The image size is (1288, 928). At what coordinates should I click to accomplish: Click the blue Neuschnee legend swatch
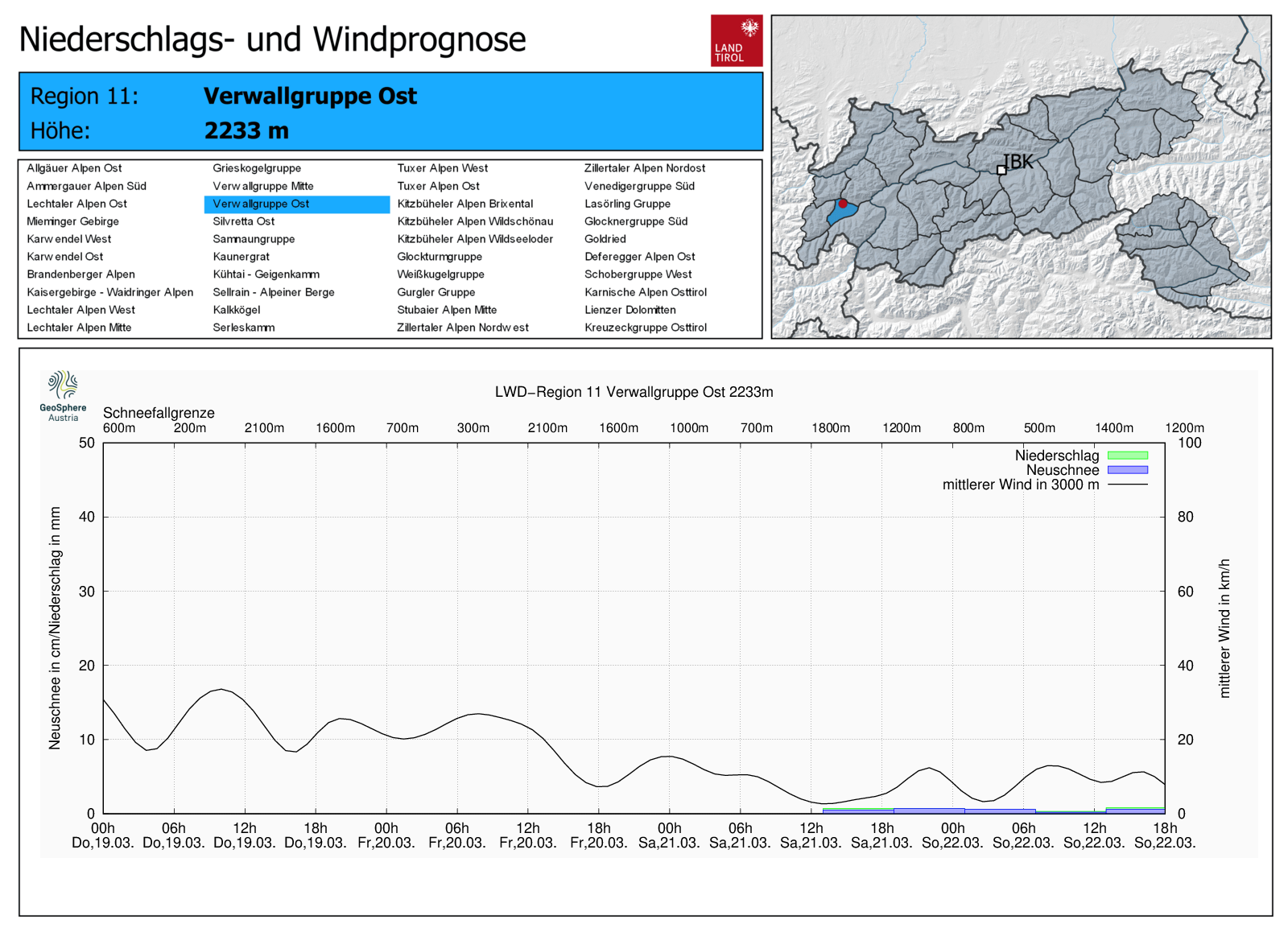(x=1127, y=470)
